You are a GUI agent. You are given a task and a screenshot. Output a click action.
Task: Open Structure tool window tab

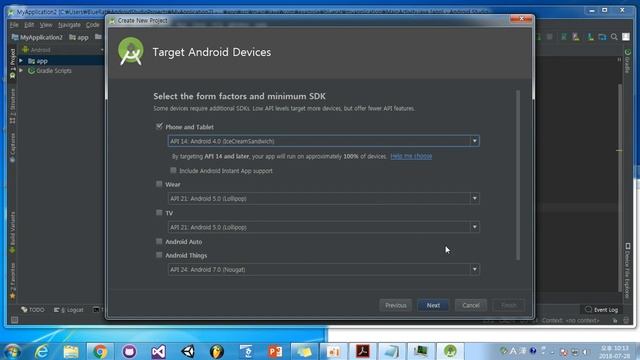click(x=12, y=106)
